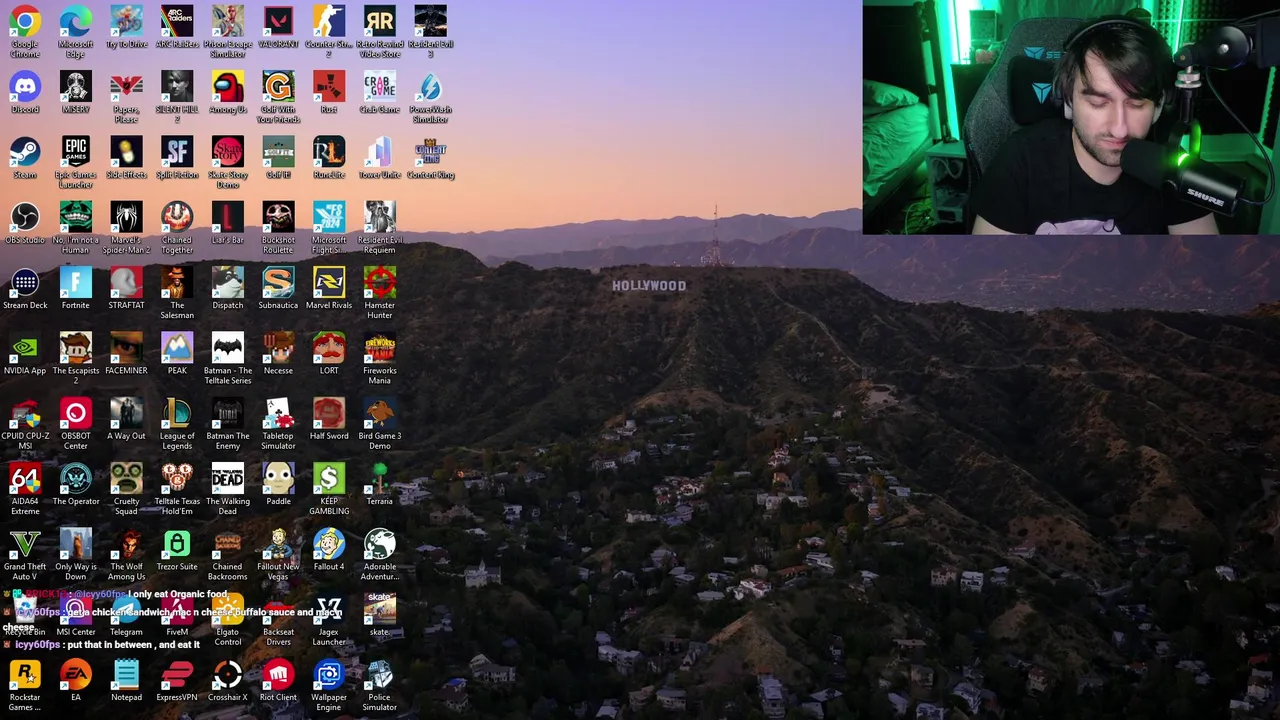This screenshot has height=720, width=1280.
Task: Click the Microsoft Flight Simulator 2024 icon
Action: pyautogui.click(x=329, y=217)
